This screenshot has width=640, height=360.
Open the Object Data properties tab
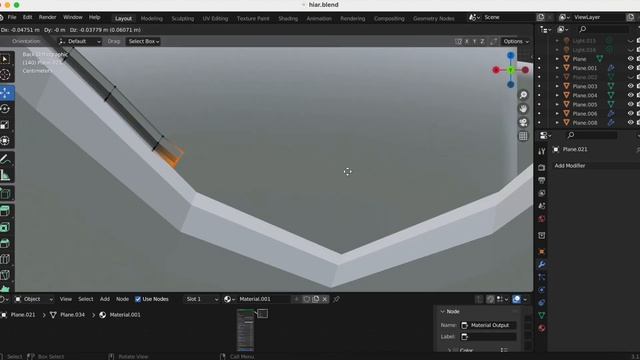click(542, 315)
